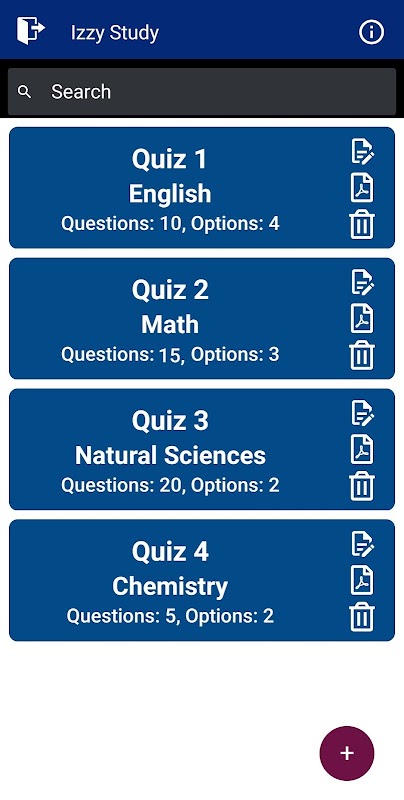Export Quiz 4 Chemistry as PDF

[362, 580]
